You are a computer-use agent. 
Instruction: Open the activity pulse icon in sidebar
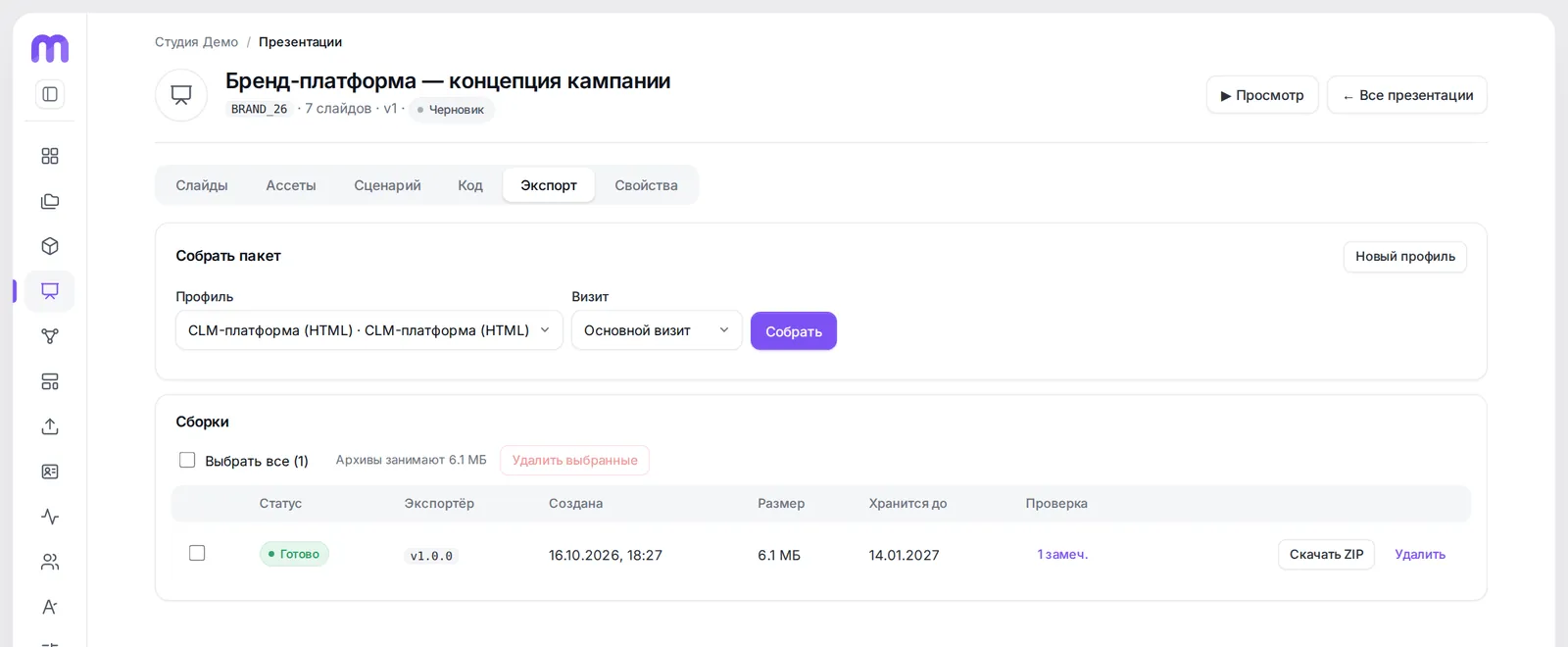click(50, 517)
